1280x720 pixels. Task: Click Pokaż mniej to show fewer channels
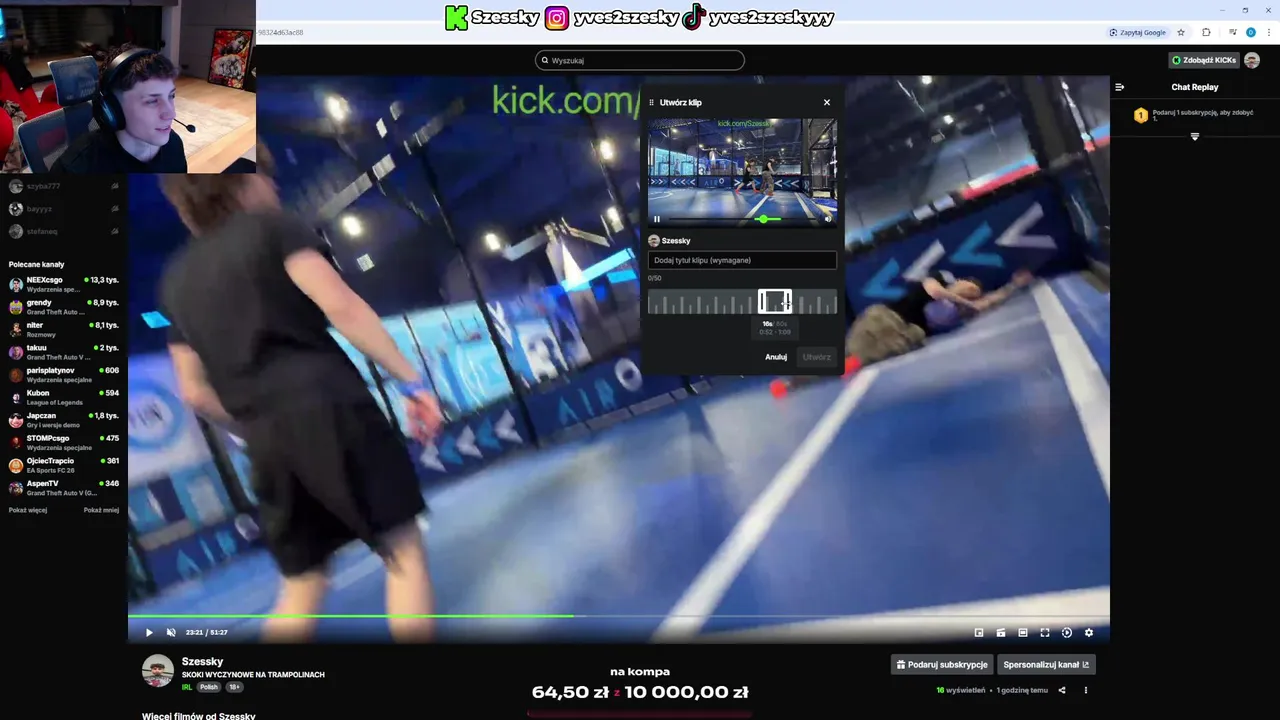coord(101,510)
